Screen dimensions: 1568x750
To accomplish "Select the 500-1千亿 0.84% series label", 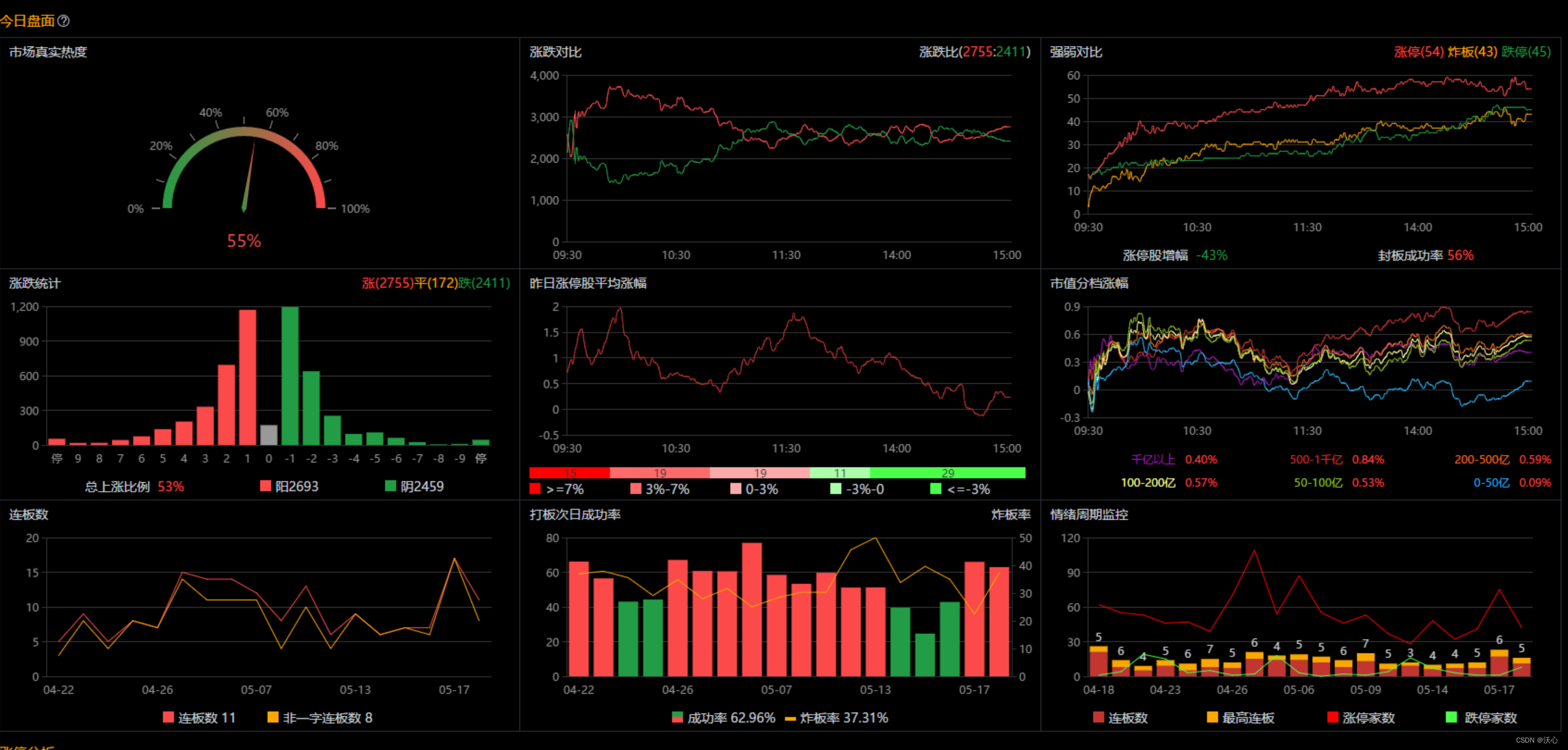I will click(x=1337, y=459).
